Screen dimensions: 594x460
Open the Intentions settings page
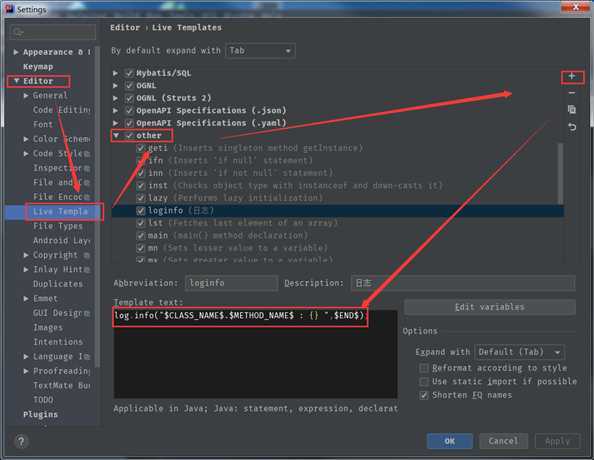click(x=58, y=342)
